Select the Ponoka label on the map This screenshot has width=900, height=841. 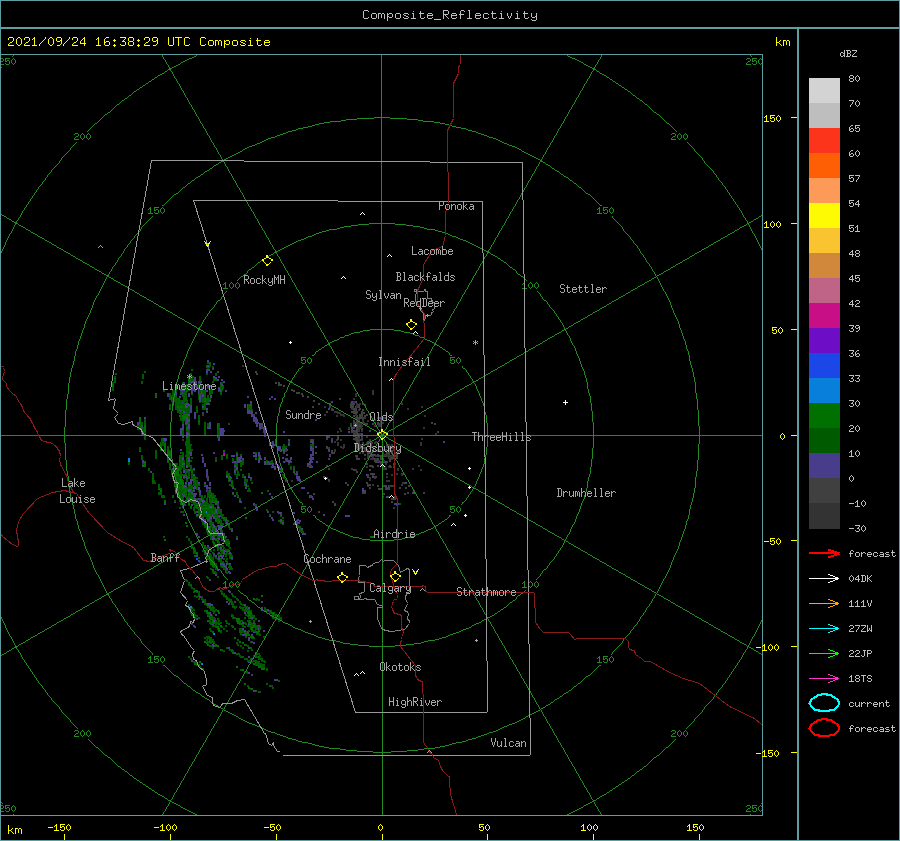456,206
